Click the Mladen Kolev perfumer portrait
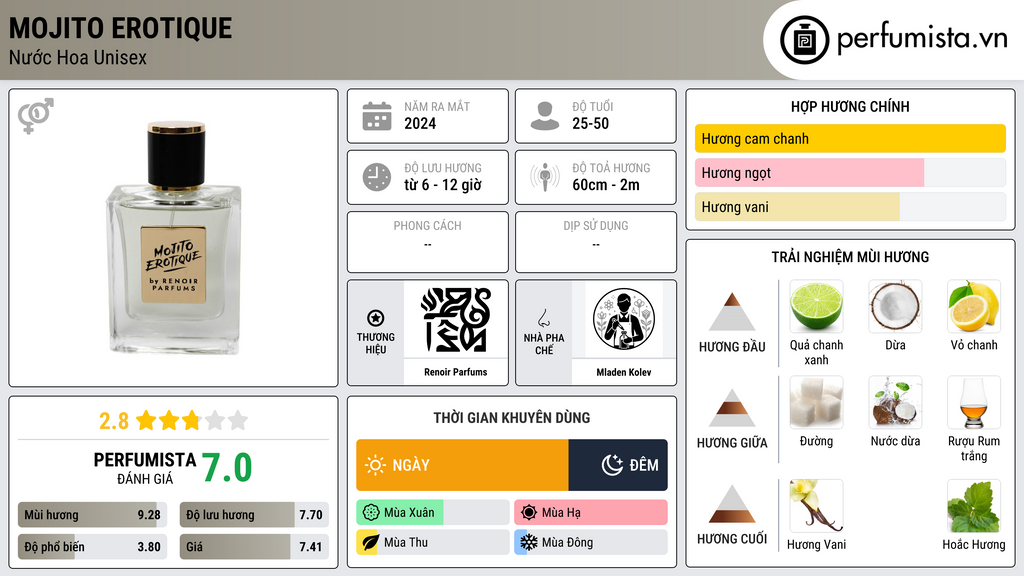1024x576 pixels. tap(624, 320)
